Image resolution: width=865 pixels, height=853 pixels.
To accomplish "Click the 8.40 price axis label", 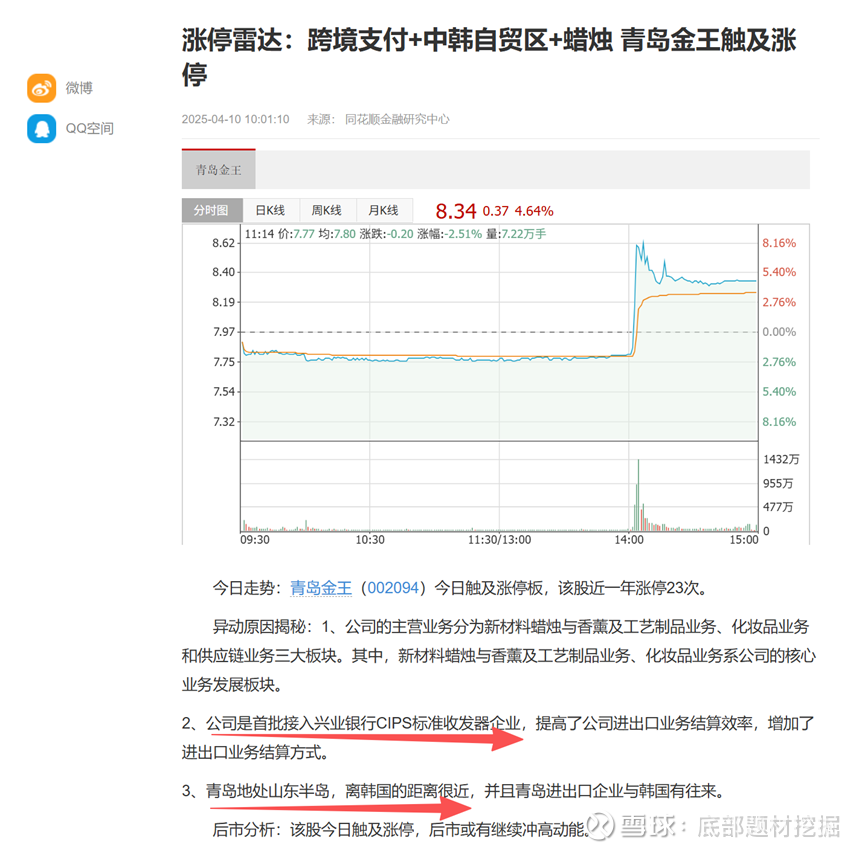I will [x=223, y=272].
